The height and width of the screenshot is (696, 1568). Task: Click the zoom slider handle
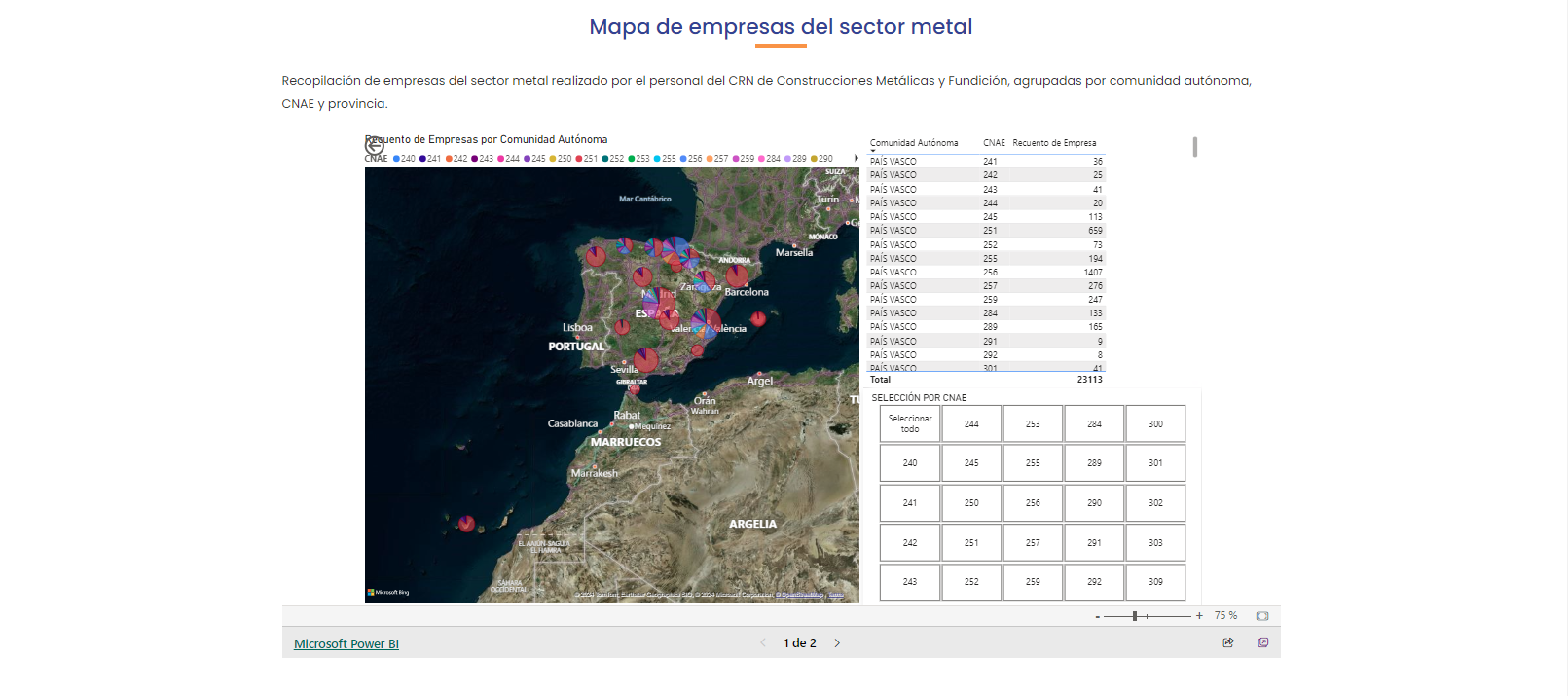(1135, 616)
